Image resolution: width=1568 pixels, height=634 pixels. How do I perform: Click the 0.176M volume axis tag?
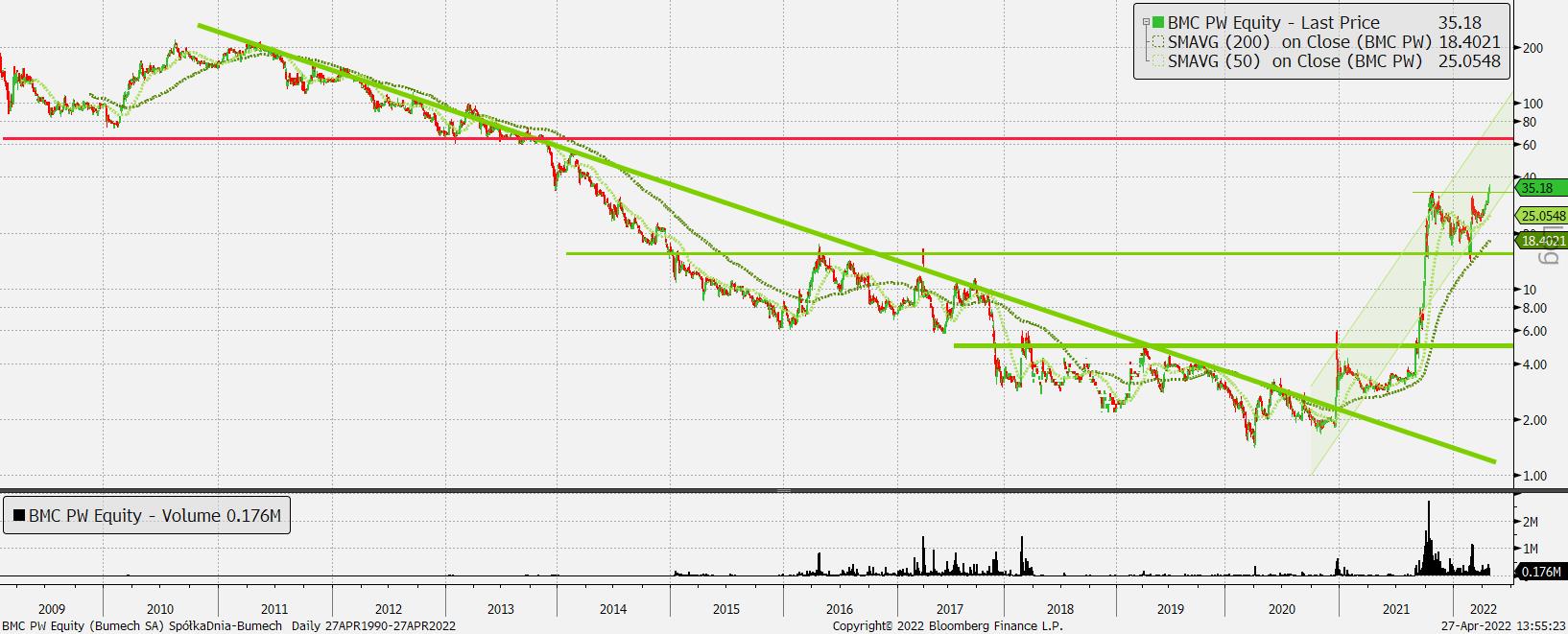point(1539,573)
